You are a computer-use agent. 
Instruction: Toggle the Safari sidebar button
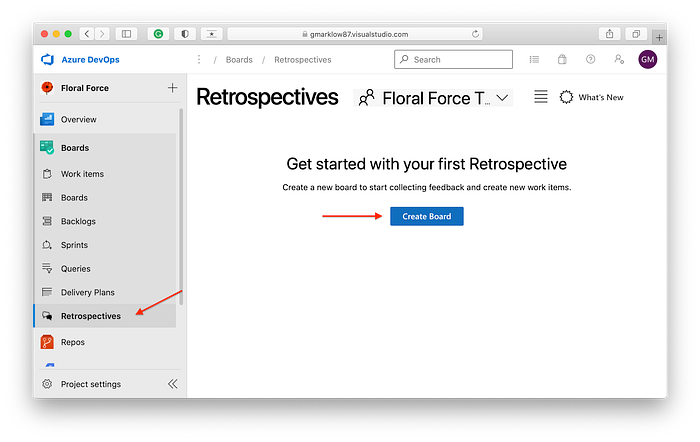(126, 34)
